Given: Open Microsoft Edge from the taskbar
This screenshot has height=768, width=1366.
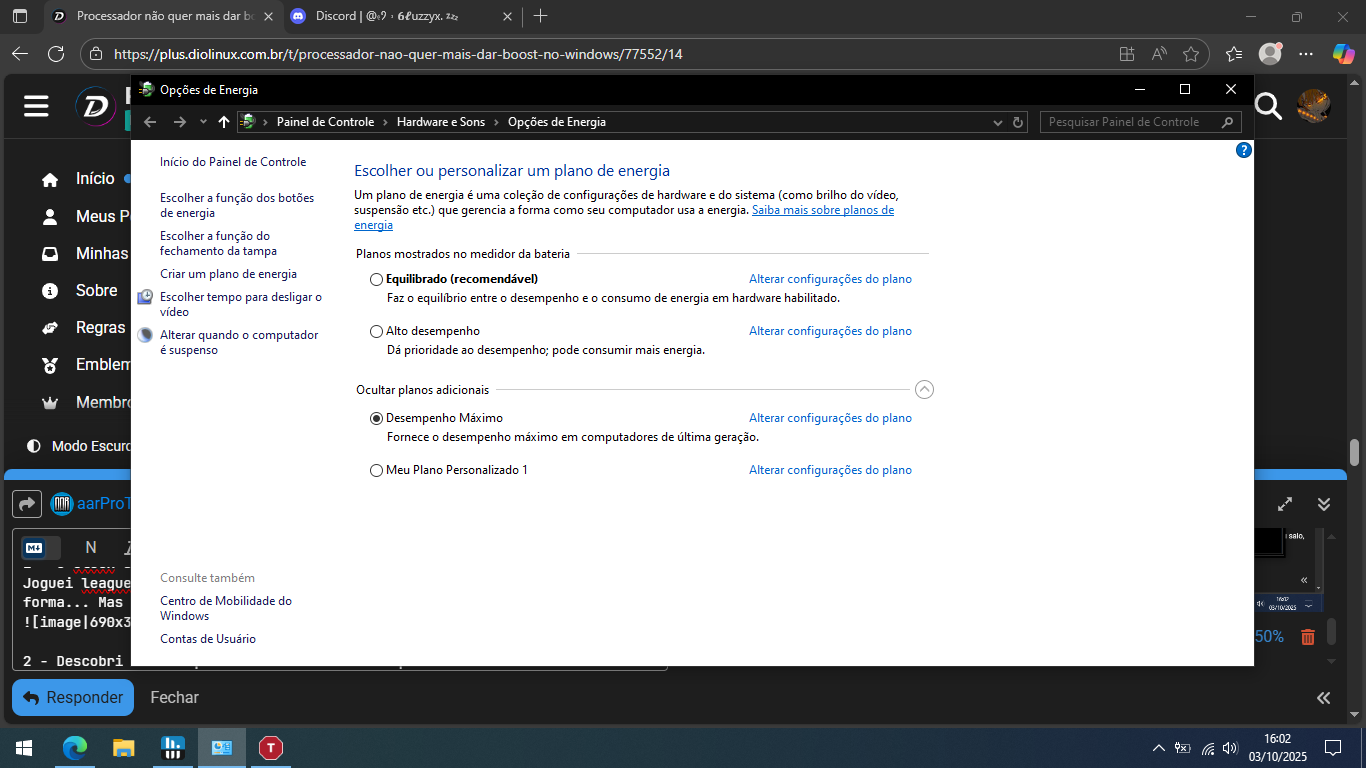Looking at the screenshot, I should (75, 747).
